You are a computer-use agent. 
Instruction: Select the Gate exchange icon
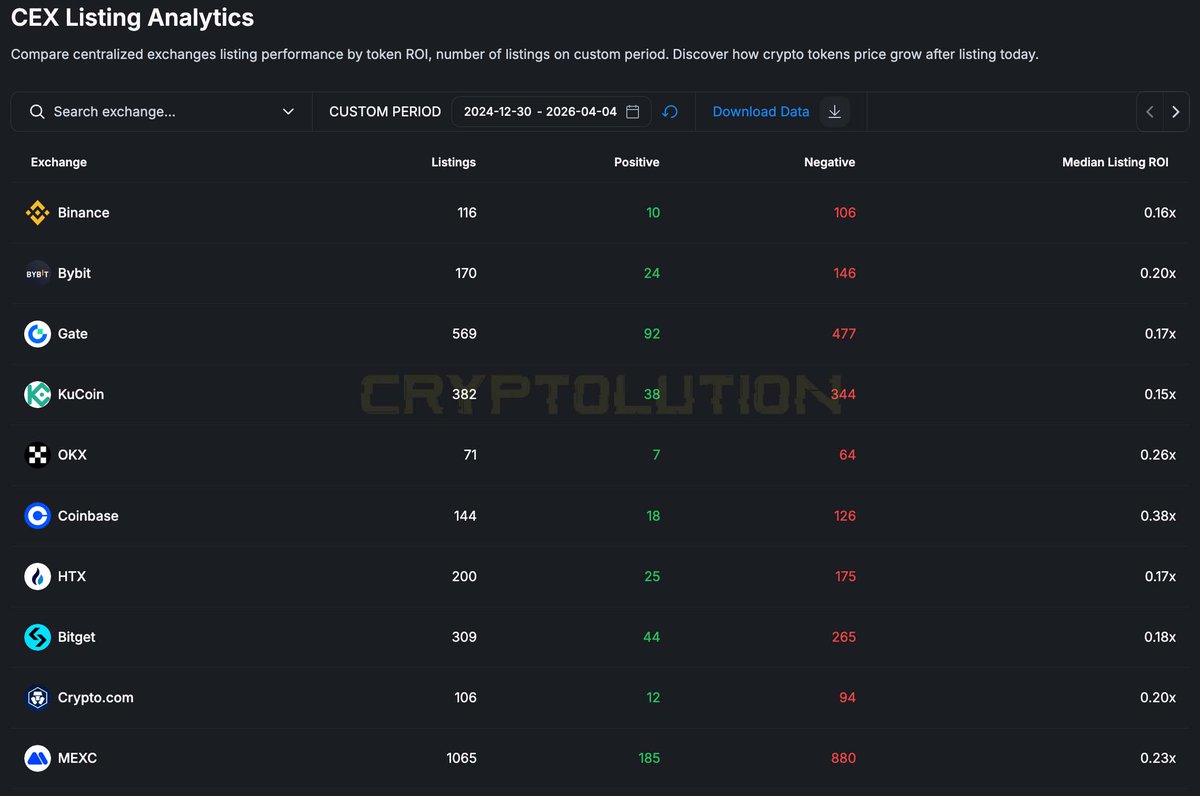point(37,333)
